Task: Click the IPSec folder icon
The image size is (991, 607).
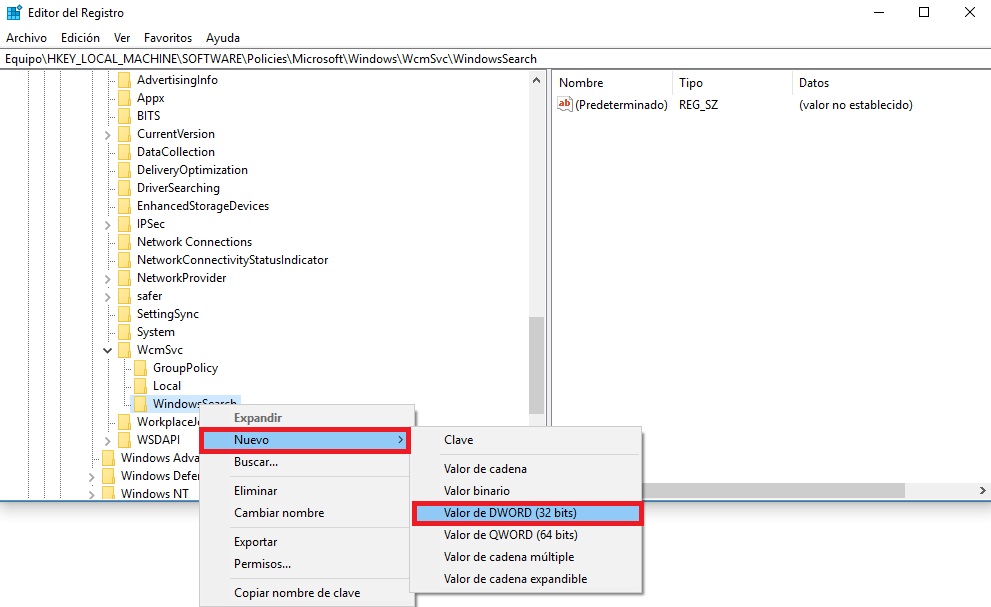Action: click(x=125, y=224)
